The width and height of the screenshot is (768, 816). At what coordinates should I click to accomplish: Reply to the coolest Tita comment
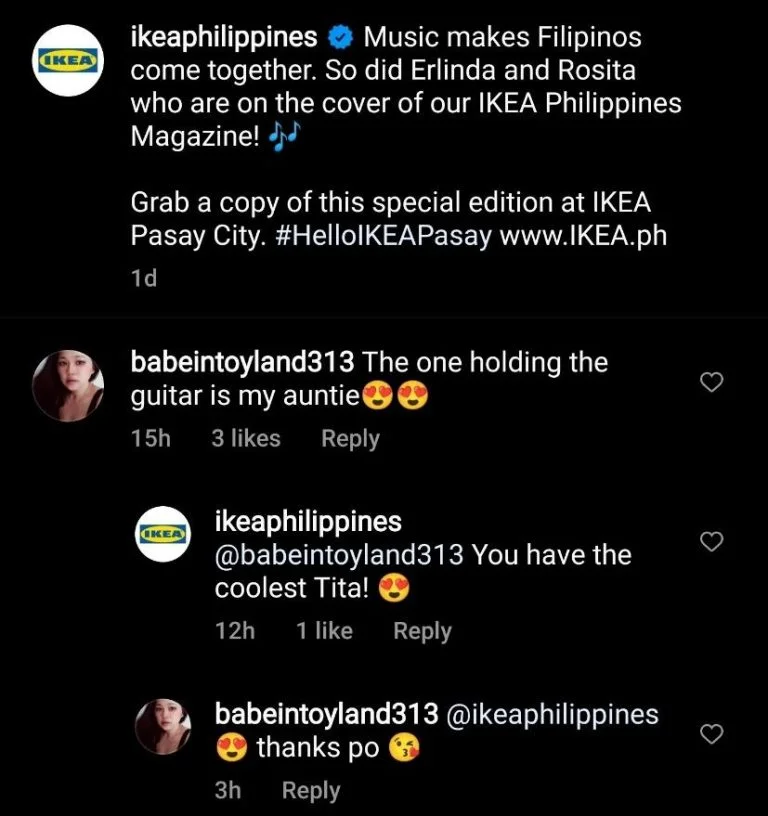423,631
